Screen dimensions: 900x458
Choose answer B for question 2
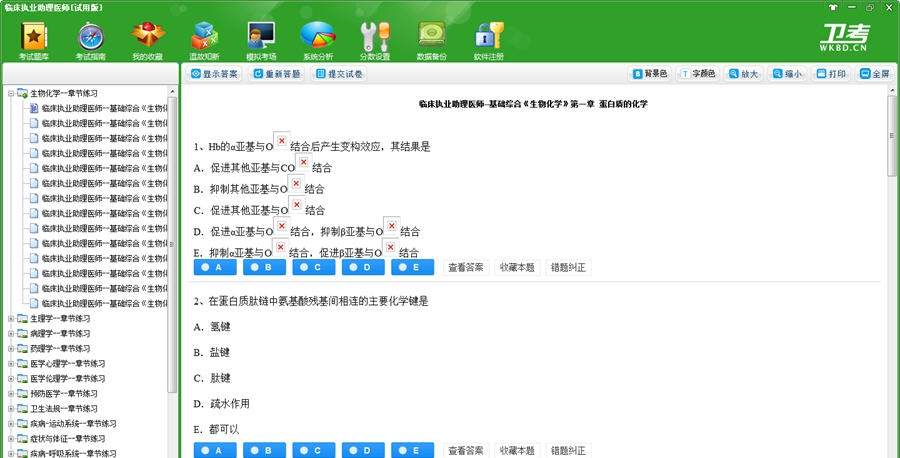[x=265, y=451]
